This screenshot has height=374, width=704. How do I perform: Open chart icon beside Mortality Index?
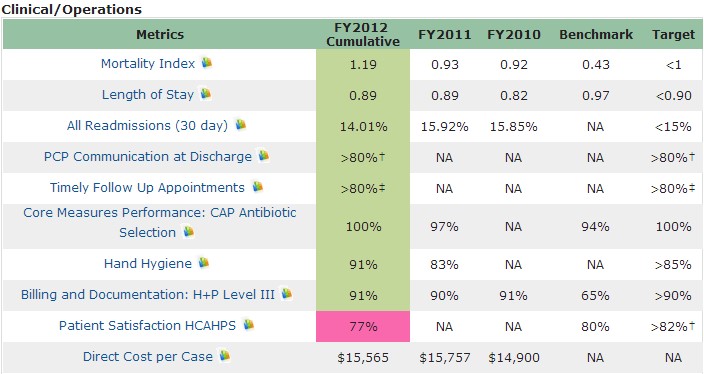coord(207,62)
